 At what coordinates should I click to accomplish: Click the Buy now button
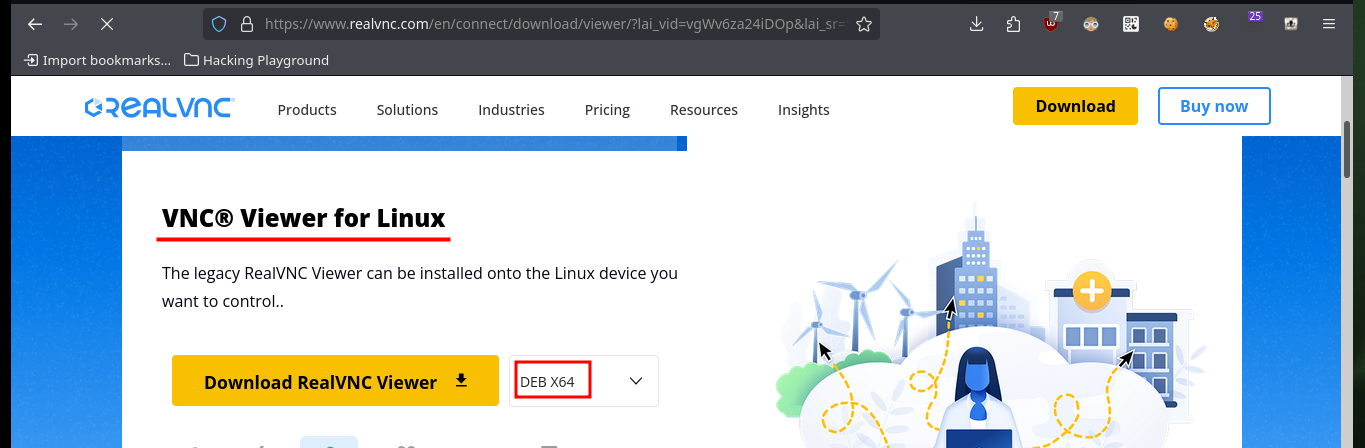tap(1214, 106)
